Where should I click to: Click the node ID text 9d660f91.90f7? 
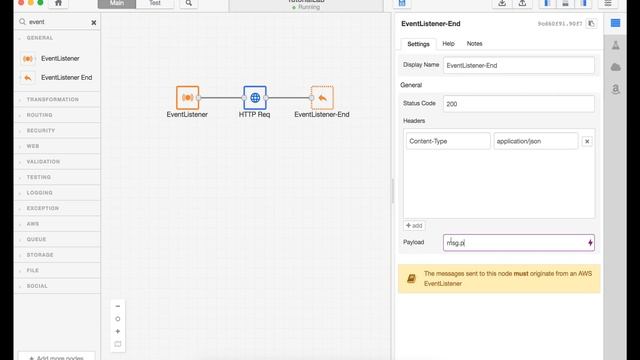(x=560, y=24)
